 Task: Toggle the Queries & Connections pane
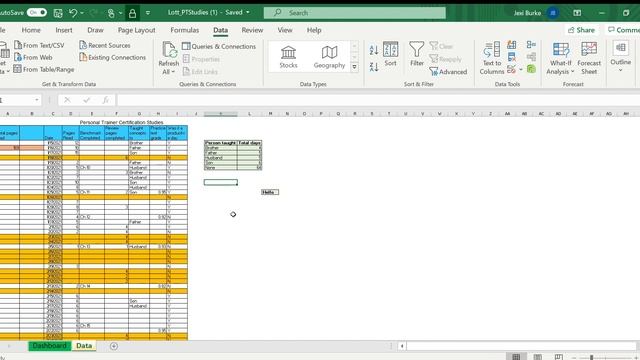[219, 47]
